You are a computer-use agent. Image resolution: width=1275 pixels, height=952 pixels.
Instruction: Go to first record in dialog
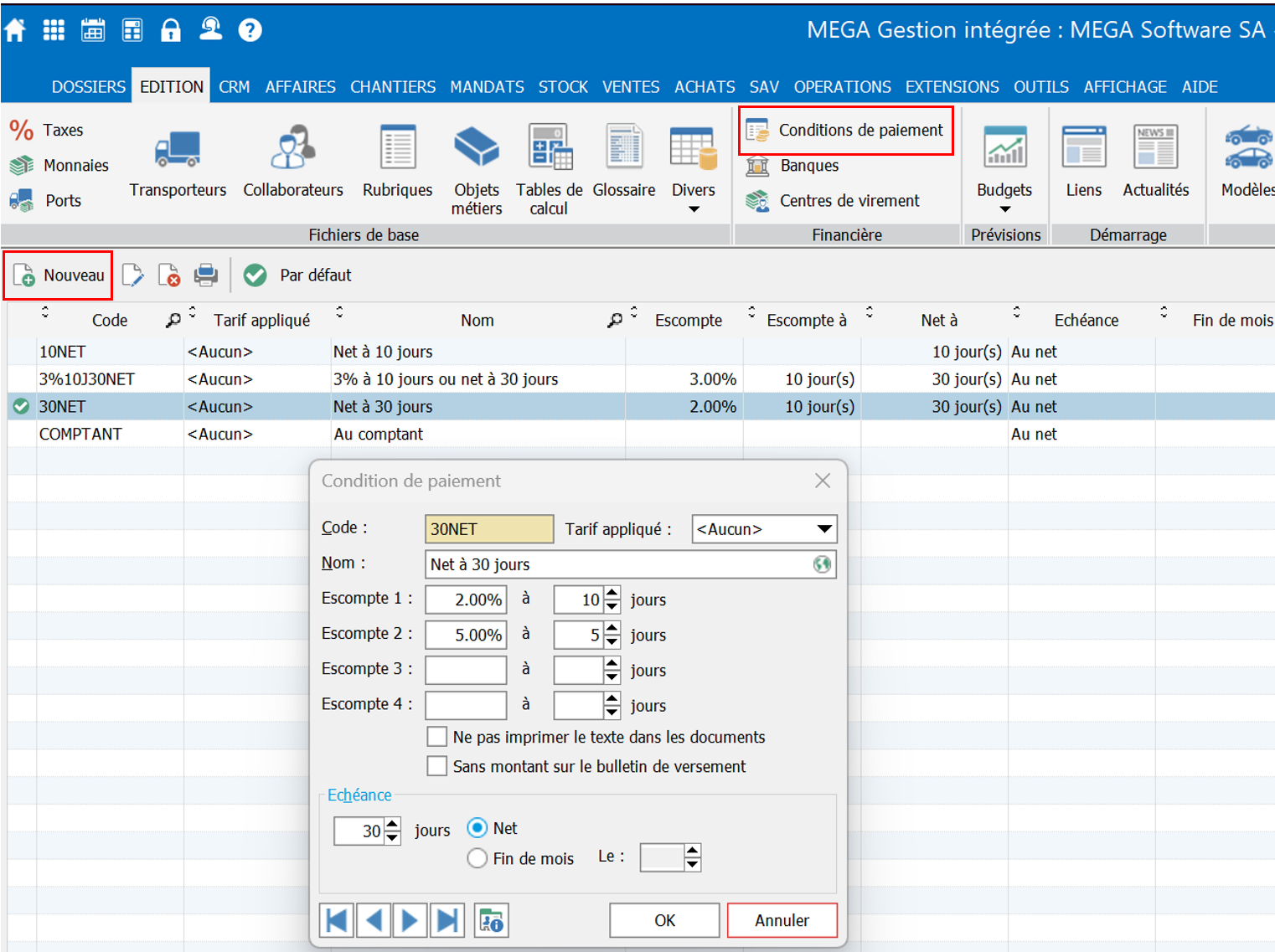337,920
